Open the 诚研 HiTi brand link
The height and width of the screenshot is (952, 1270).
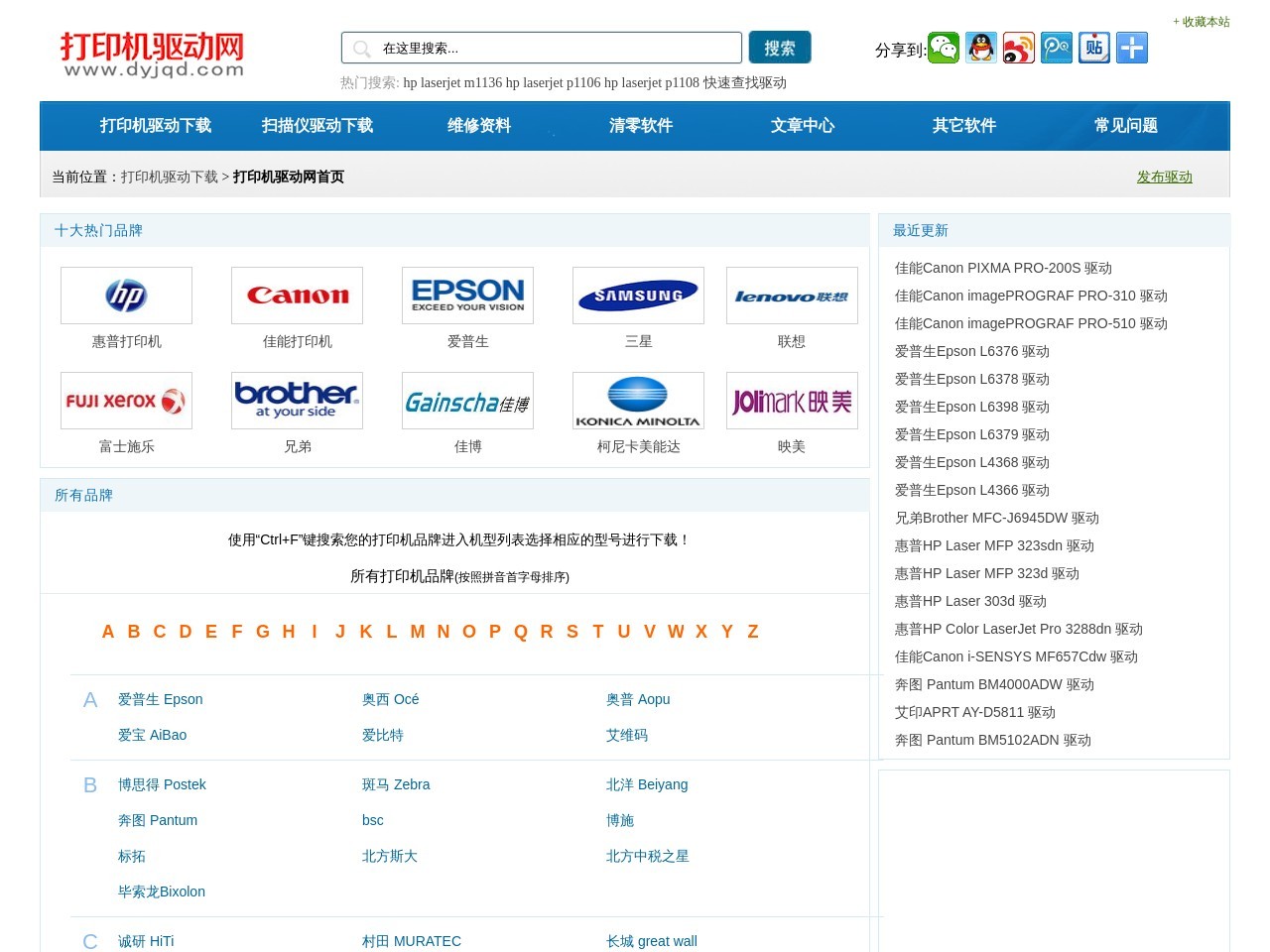(146, 941)
